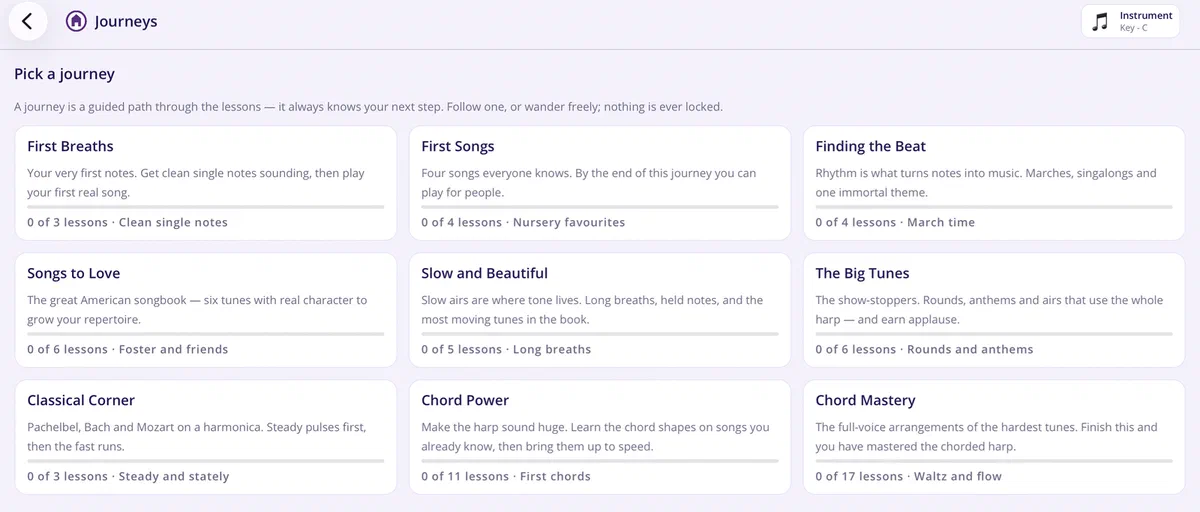Click "0 of 6 lessons · Rounds and anthems"
1200x512 pixels.
tap(924, 349)
